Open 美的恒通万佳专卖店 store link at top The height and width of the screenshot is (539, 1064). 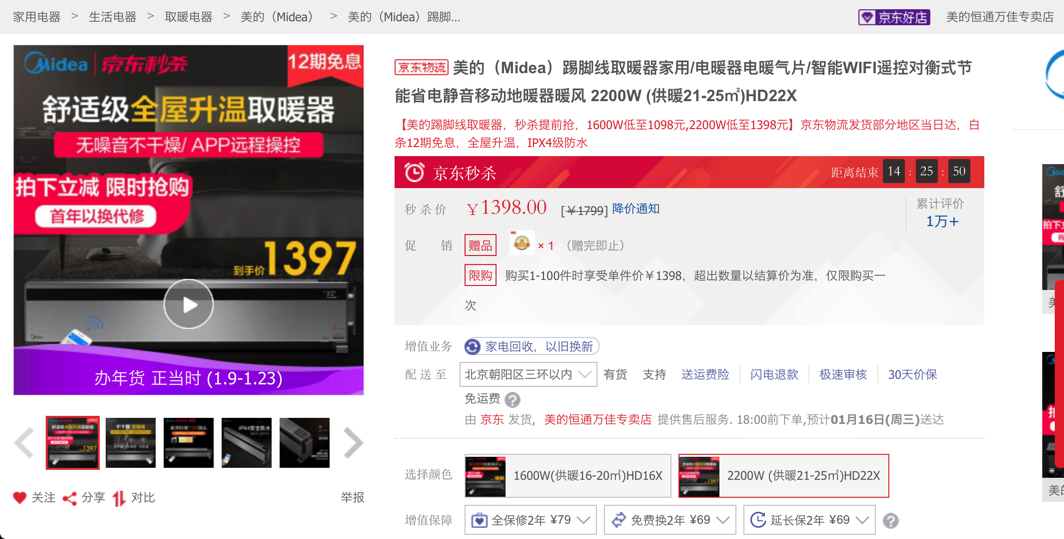[x=1000, y=17]
